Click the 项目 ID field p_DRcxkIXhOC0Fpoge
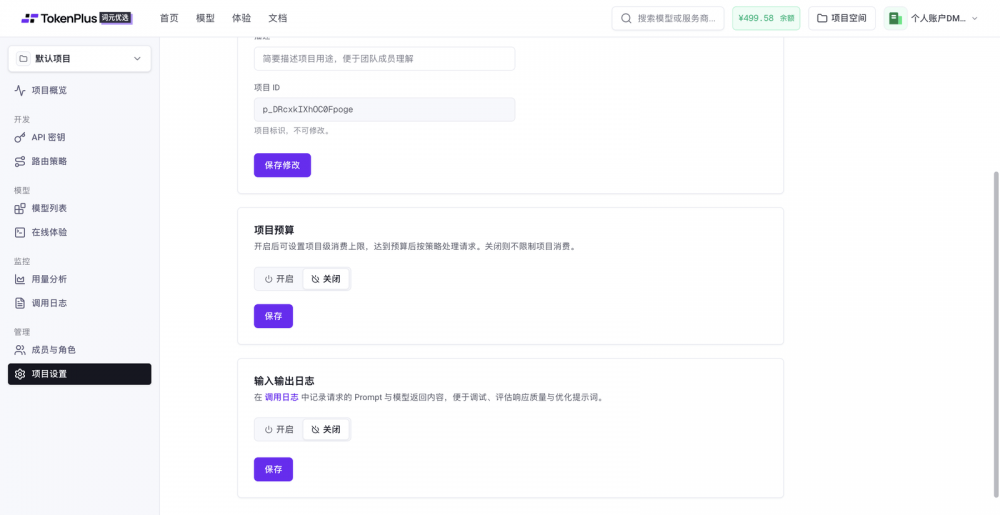Screen dimensions: 1000x515 coord(385,110)
